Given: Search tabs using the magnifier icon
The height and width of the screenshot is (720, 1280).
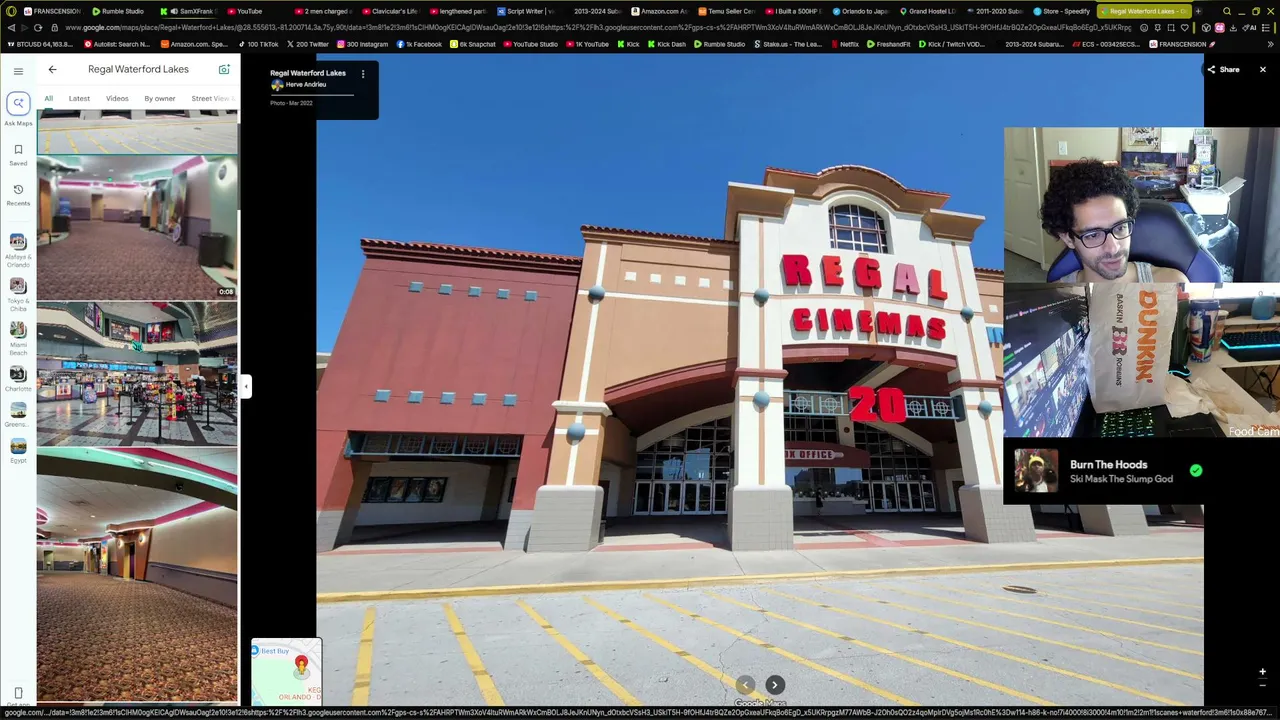Looking at the screenshot, I should [1227, 11].
